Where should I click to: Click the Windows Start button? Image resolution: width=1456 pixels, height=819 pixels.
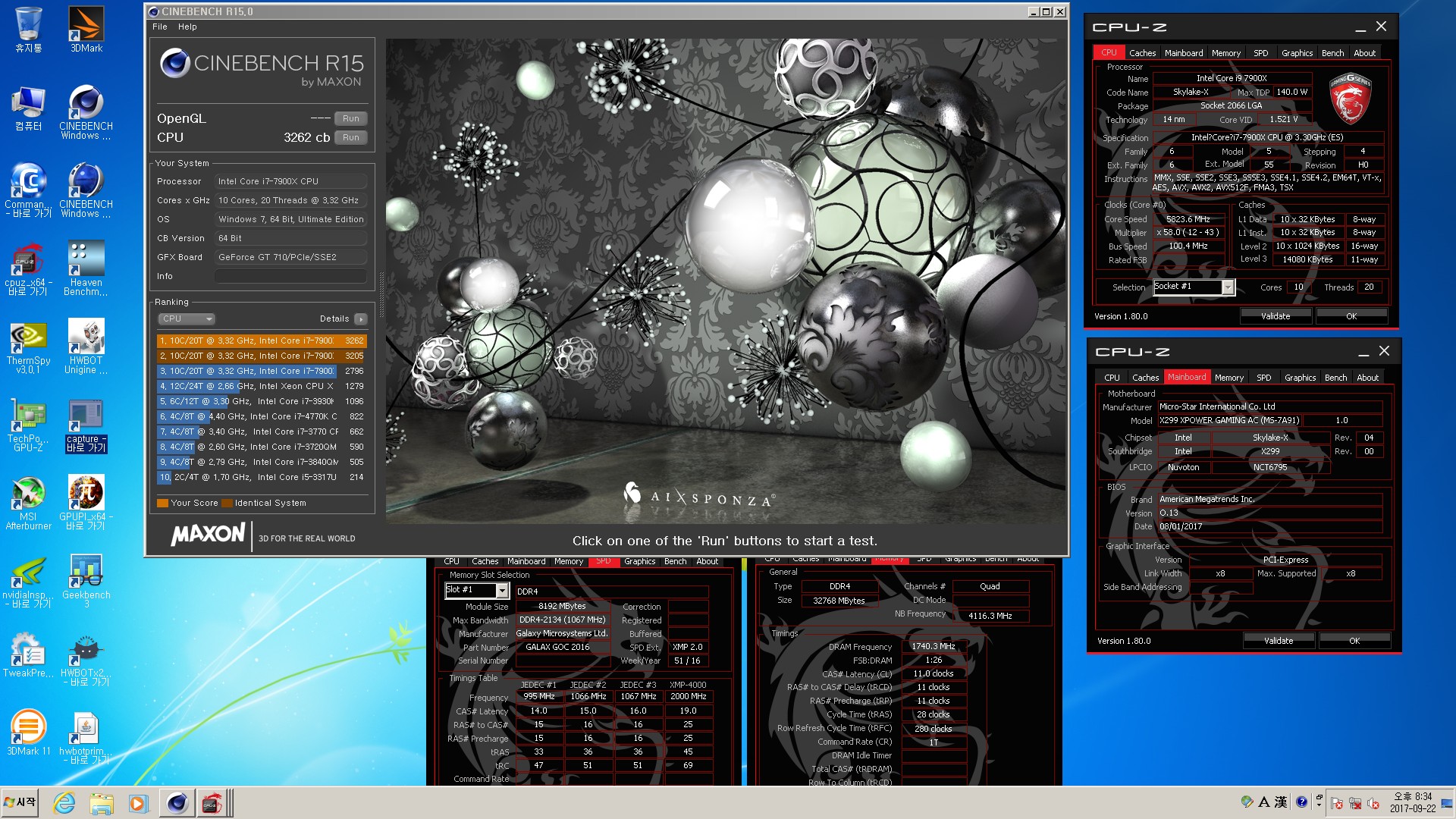(20, 802)
